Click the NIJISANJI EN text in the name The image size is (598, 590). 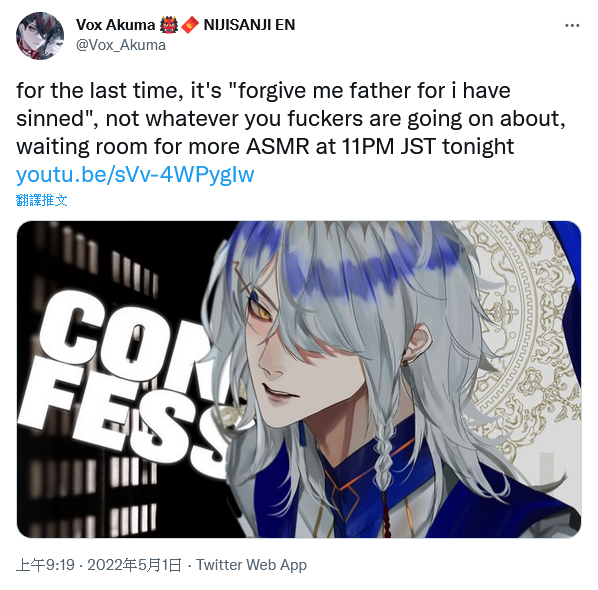tap(249, 25)
